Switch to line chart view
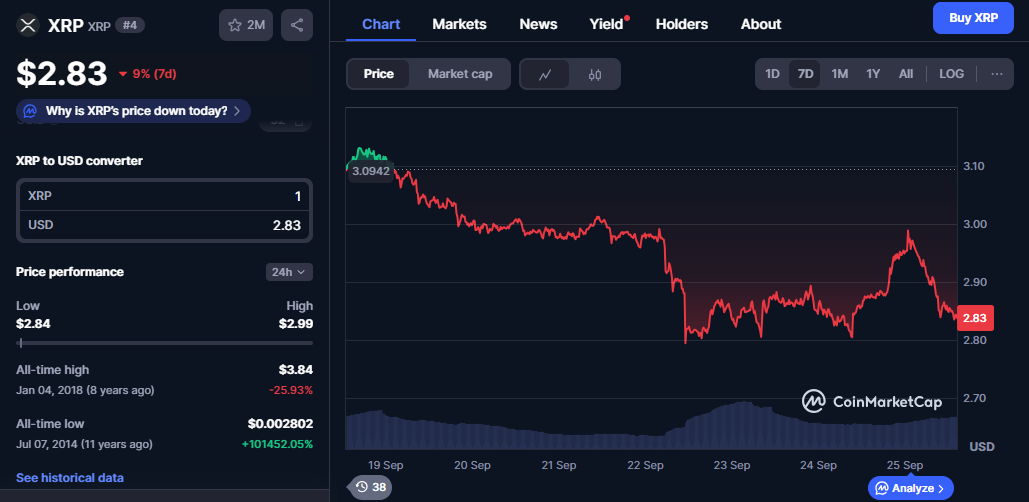1029x502 pixels. (545, 74)
